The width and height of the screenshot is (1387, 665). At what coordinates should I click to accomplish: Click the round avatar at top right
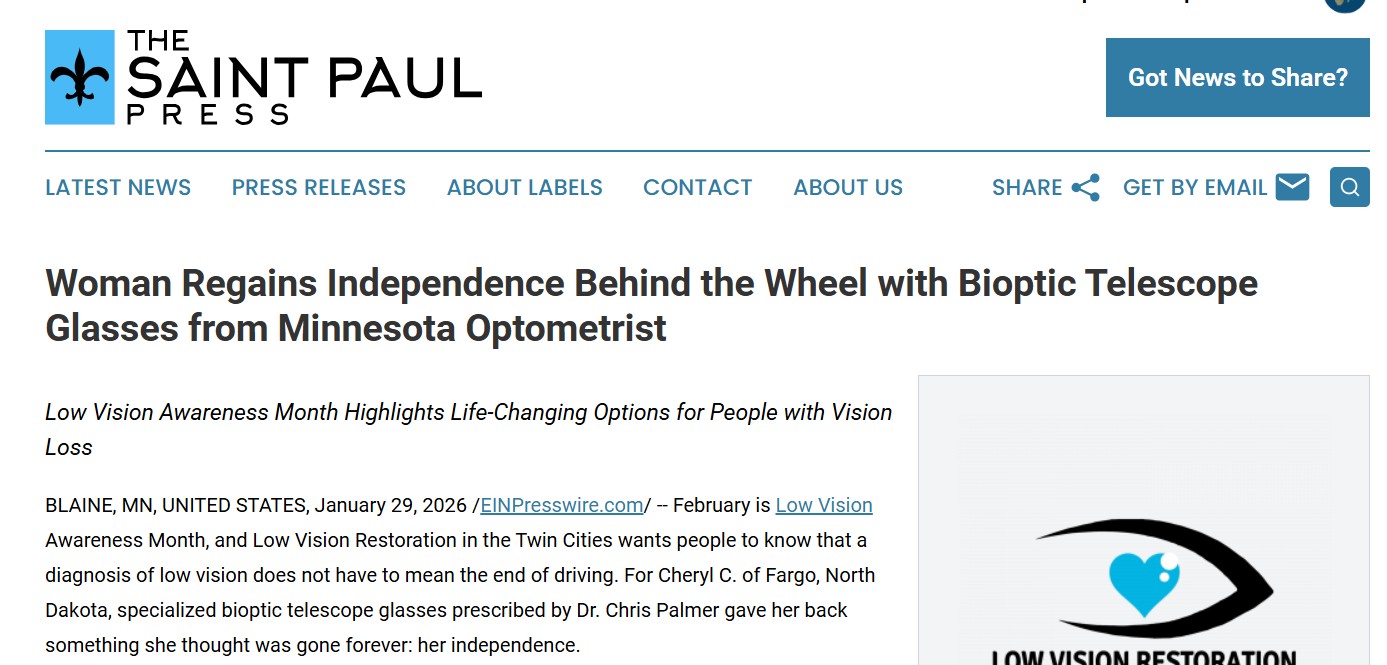tap(1344, 4)
